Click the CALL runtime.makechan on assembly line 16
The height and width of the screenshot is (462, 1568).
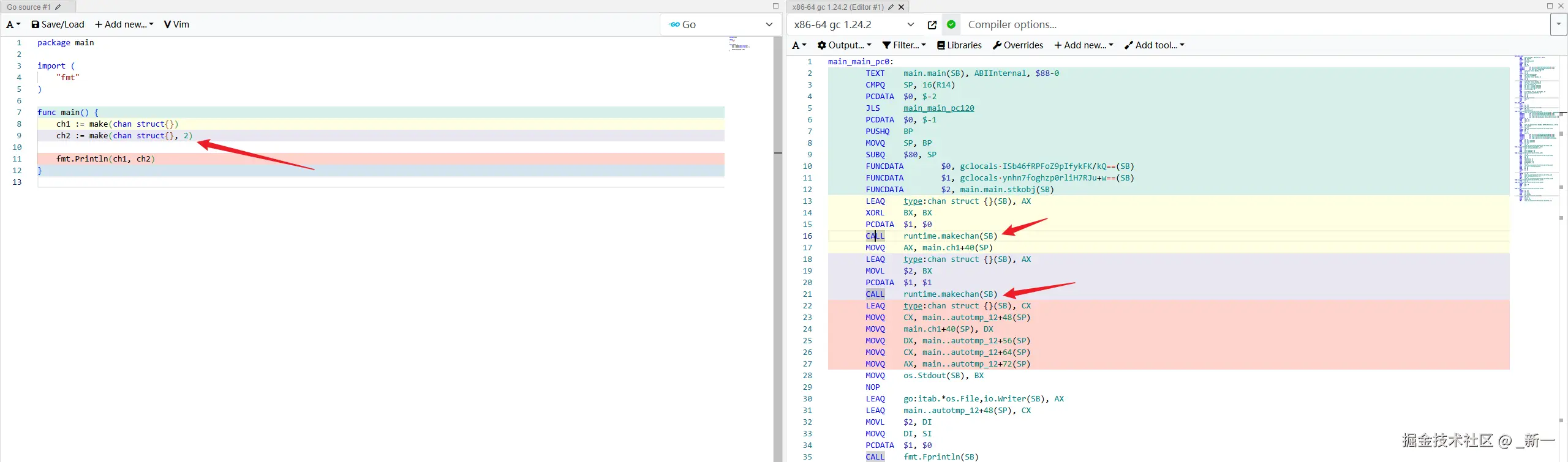pos(931,236)
